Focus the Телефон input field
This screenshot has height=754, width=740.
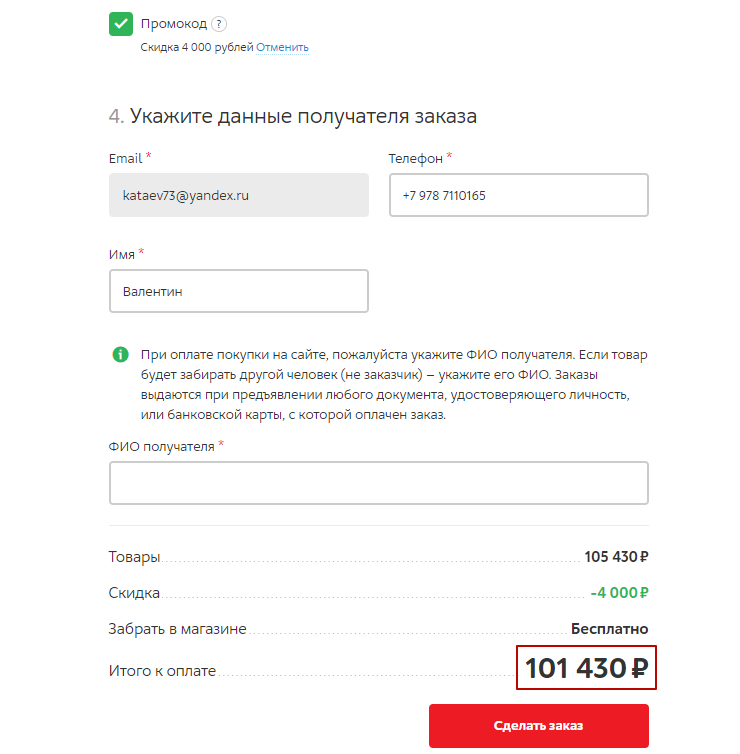click(518, 195)
